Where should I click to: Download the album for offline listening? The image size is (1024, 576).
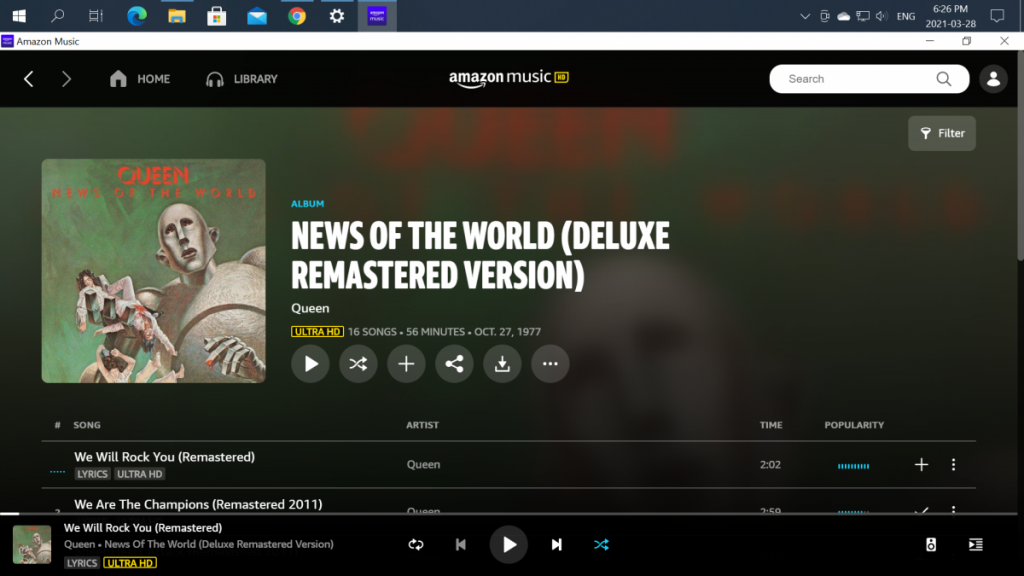click(502, 364)
